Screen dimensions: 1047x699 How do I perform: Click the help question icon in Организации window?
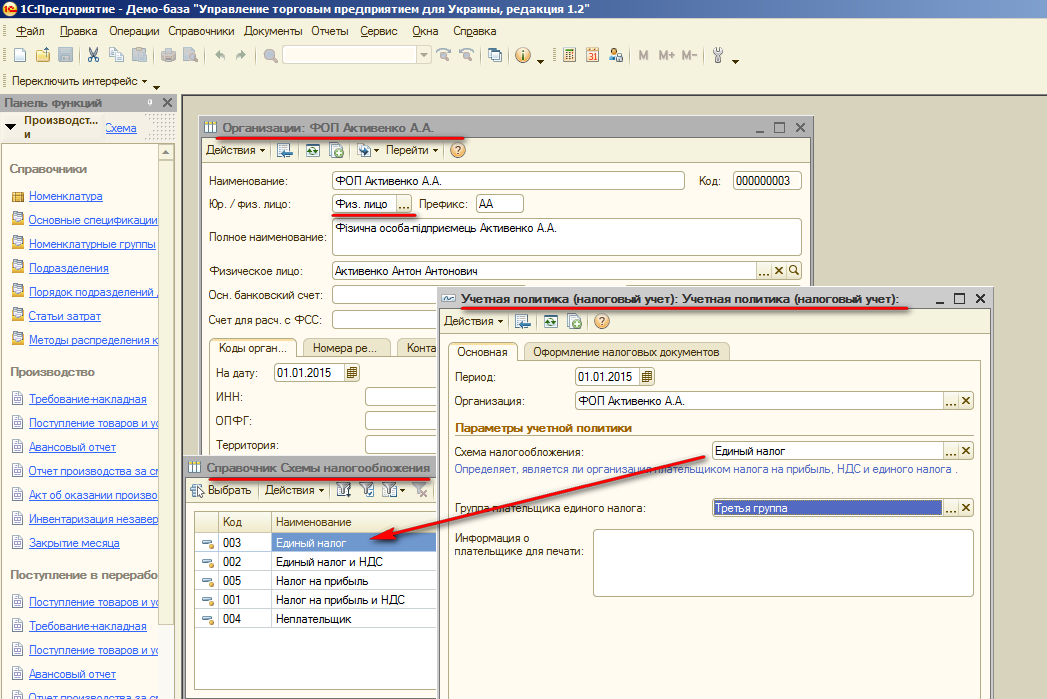click(x=457, y=150)
